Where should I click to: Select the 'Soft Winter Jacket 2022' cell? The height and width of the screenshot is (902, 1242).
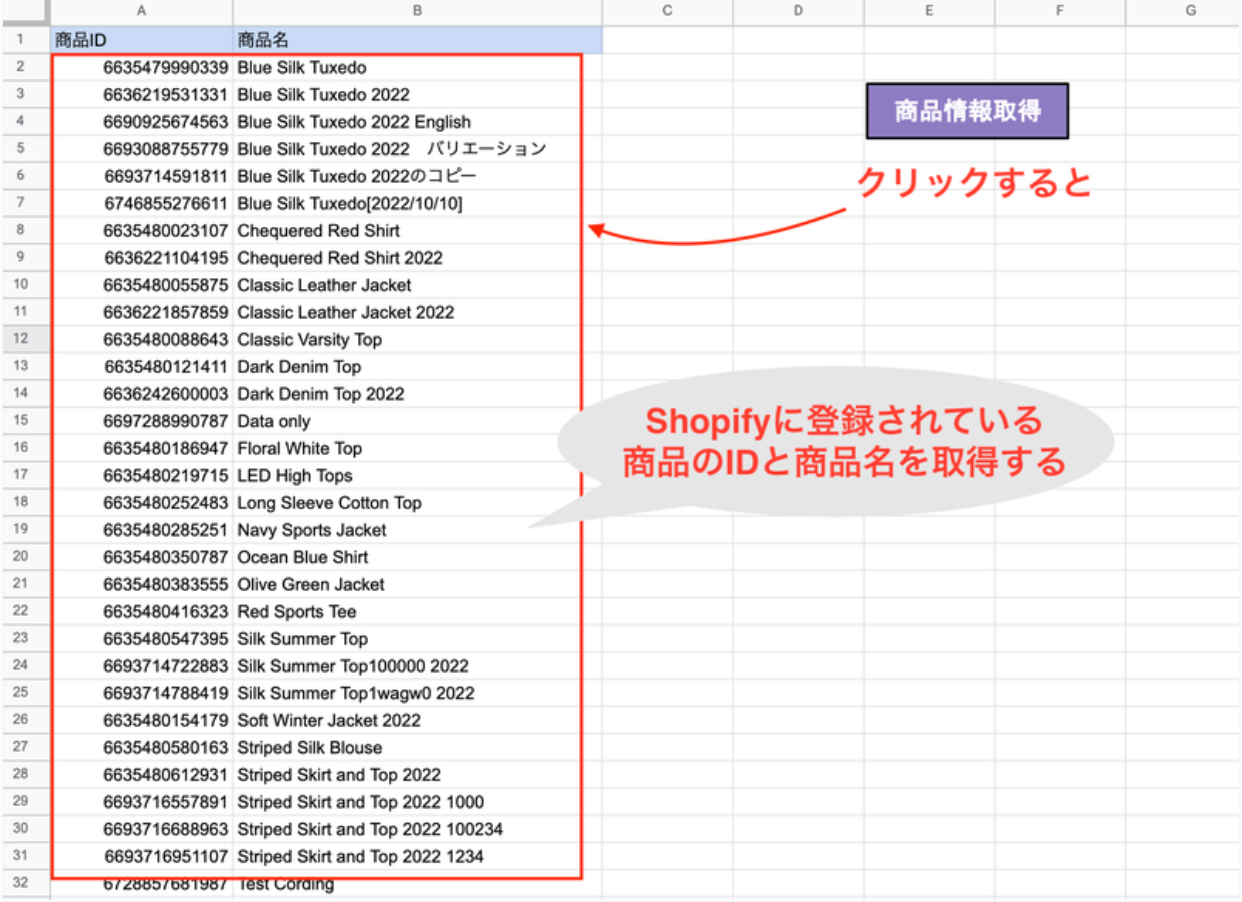(417, 720)
